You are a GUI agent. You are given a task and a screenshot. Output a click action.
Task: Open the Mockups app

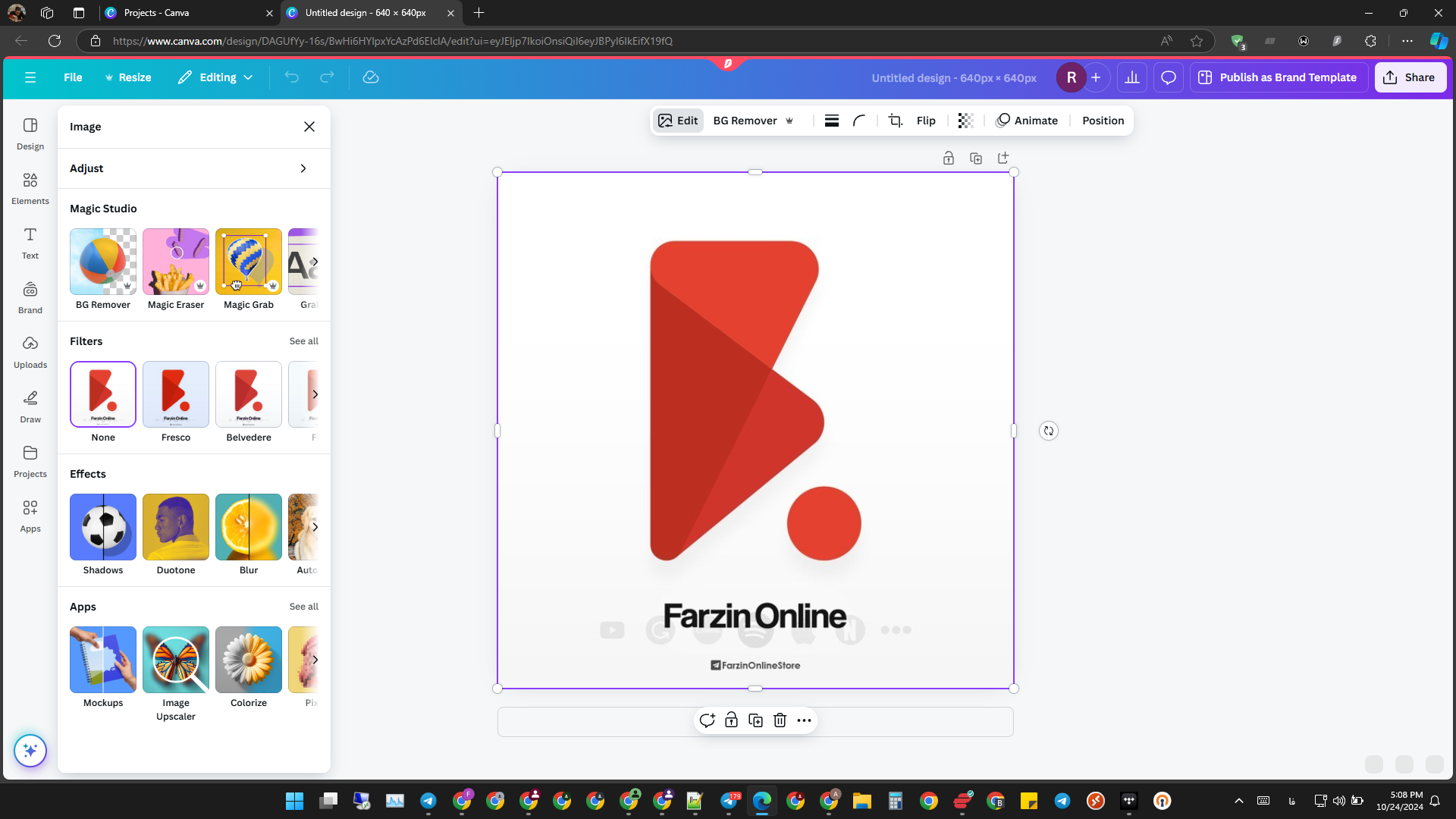point(103,660)
